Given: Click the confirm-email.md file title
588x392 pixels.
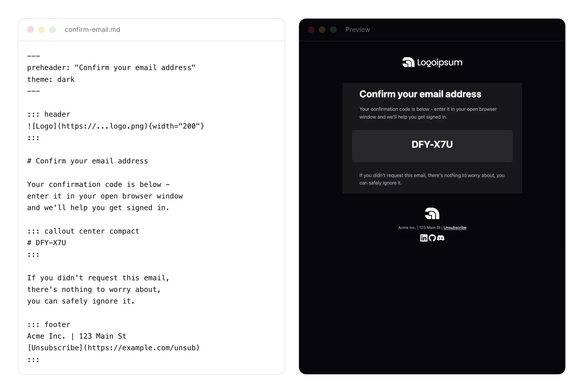Looking at the screenshot, I should 92,30.
